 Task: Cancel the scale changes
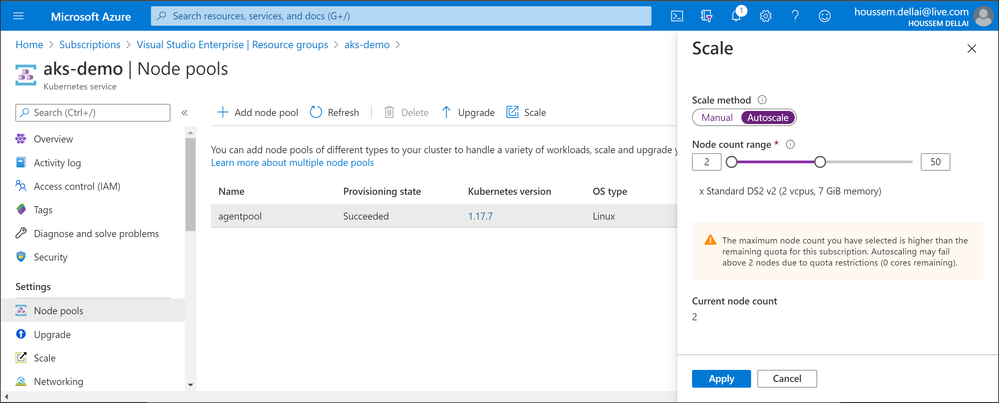(x=787, y=379)
